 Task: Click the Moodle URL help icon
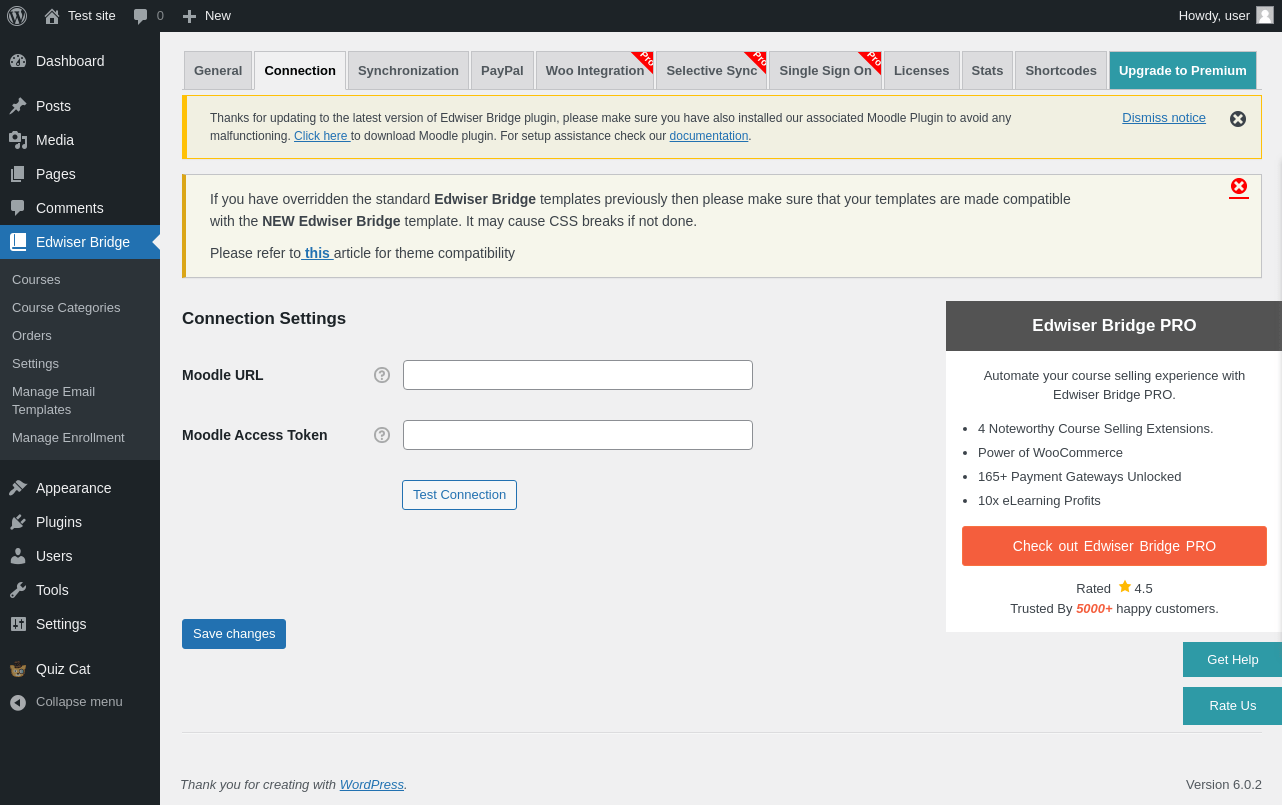pyautogui.click(x=382, y=375)
